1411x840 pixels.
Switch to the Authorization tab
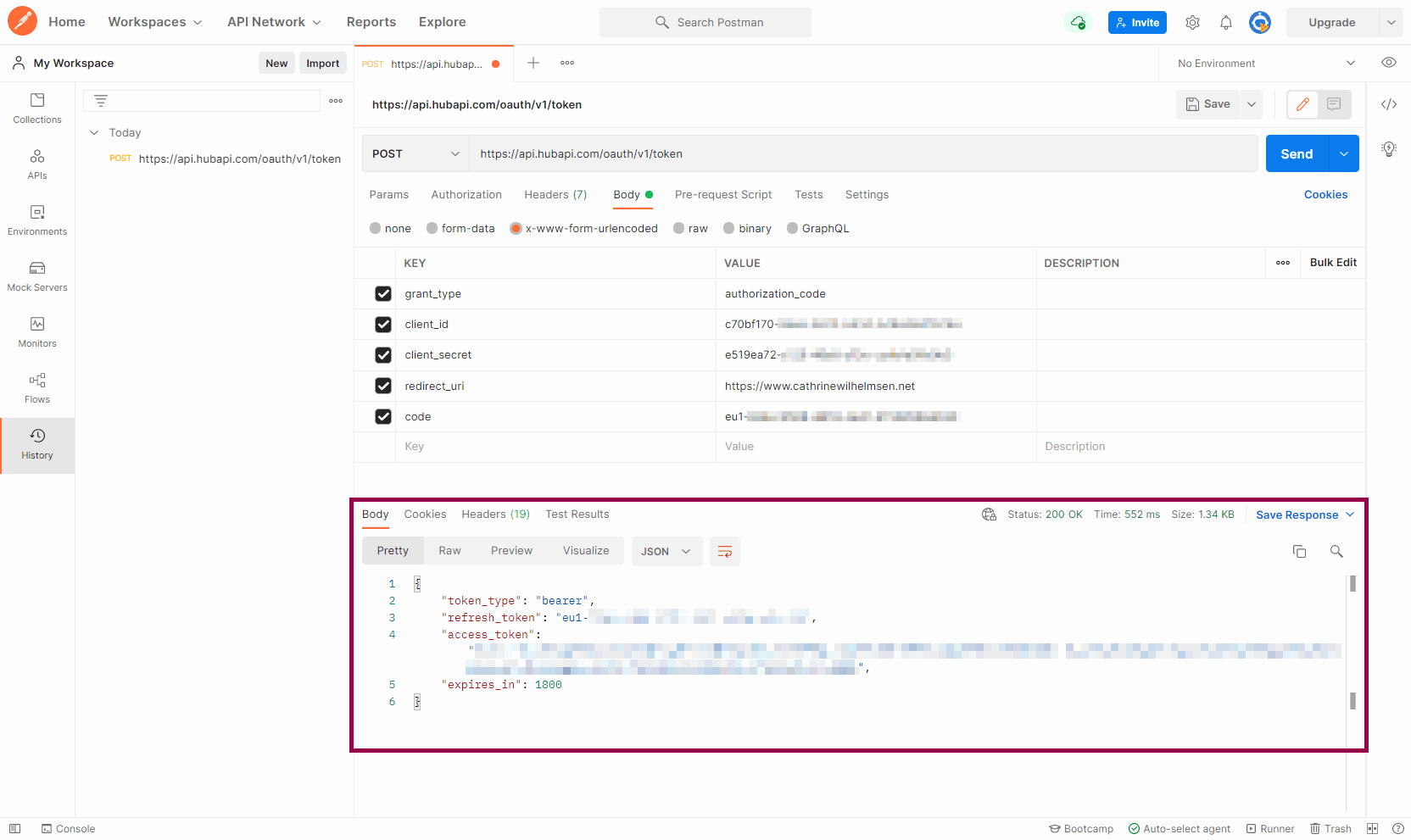466,195
